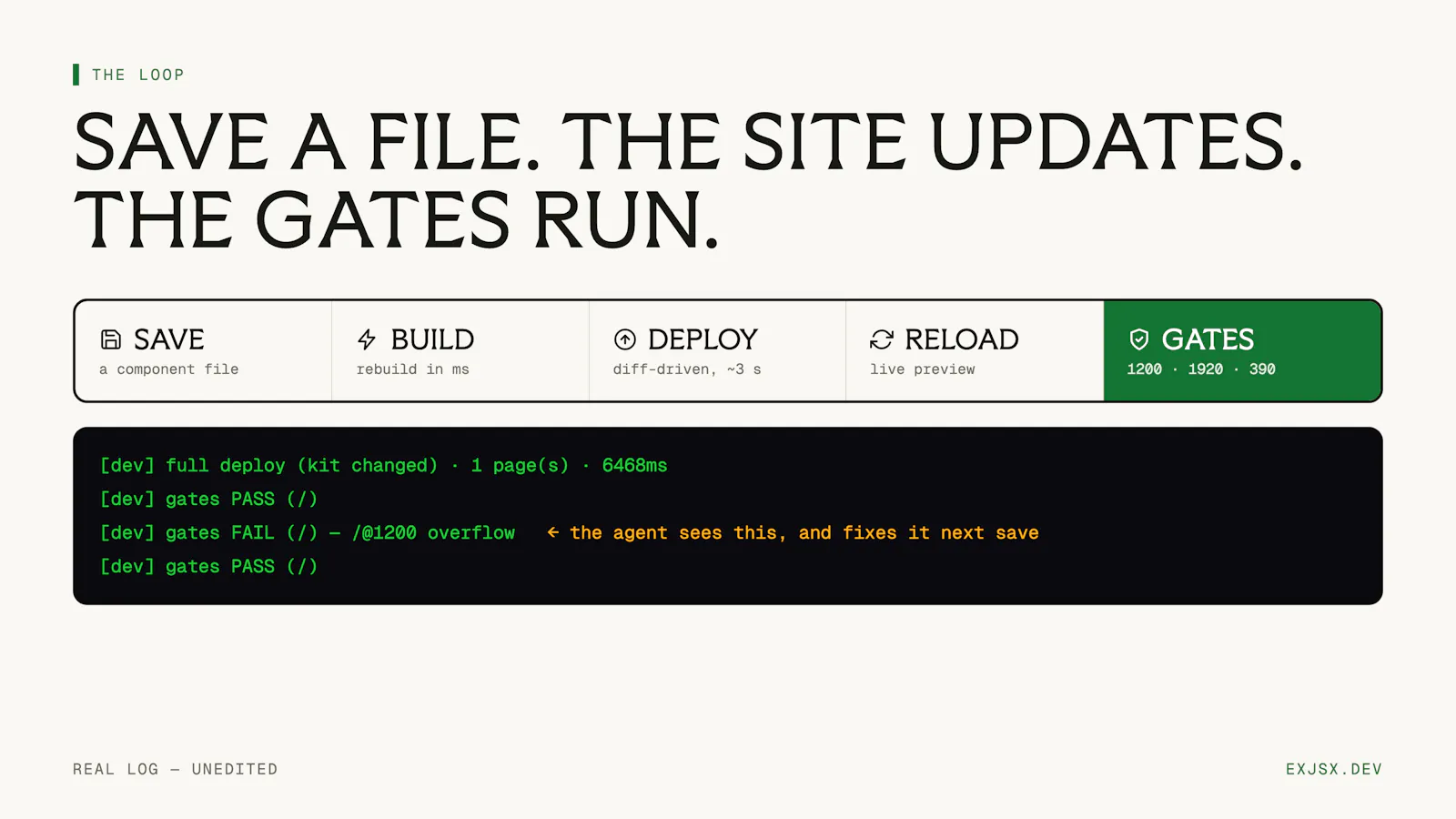Screen dimensions: 1456x819
Task: Select the SAVE step label
Action: click(x=169, y=339)
